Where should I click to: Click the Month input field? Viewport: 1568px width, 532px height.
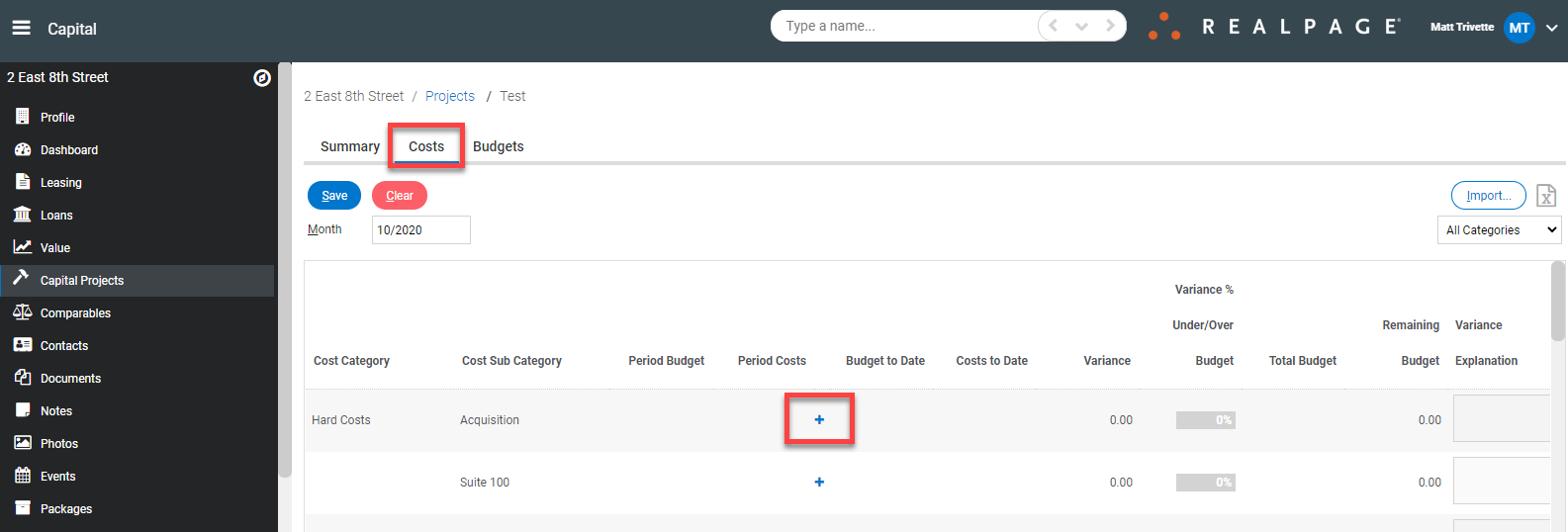coord(421,229)
